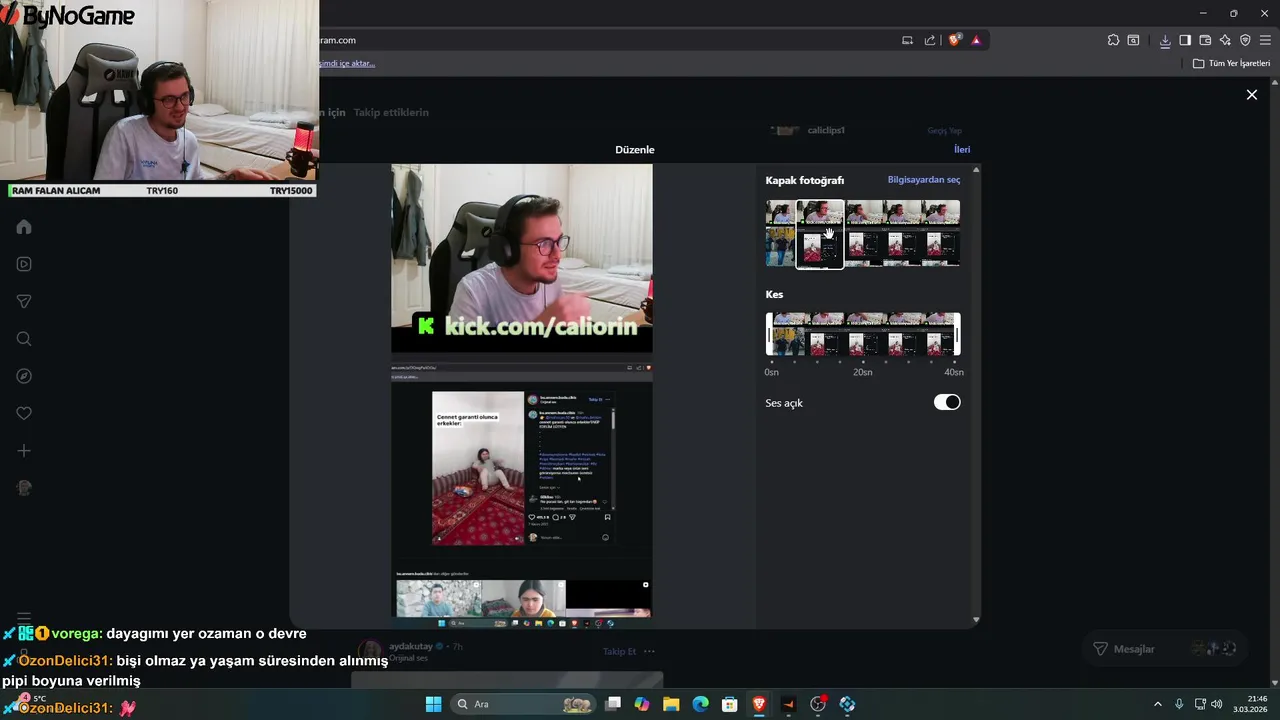Open Task View in the taskbar
Viewport: 1280px width, 720px height.
[613, 704]
